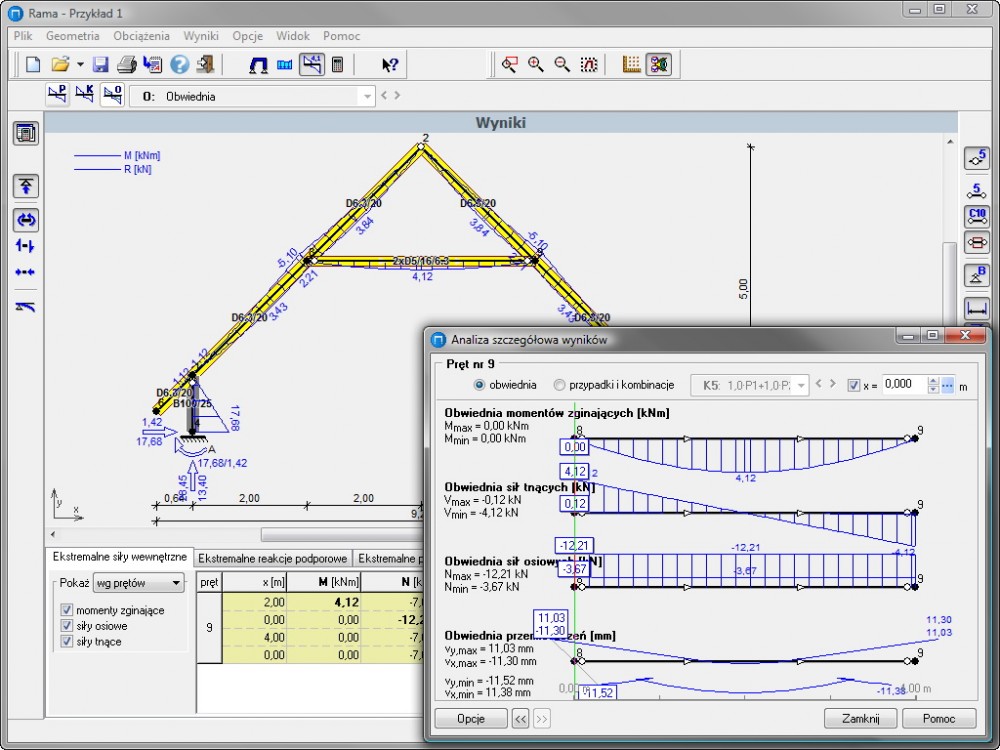Uncheck the 'momenty zginające' checkbox
The height and width of the screenshot is (750, 1000).
click(x=67, y=610)
